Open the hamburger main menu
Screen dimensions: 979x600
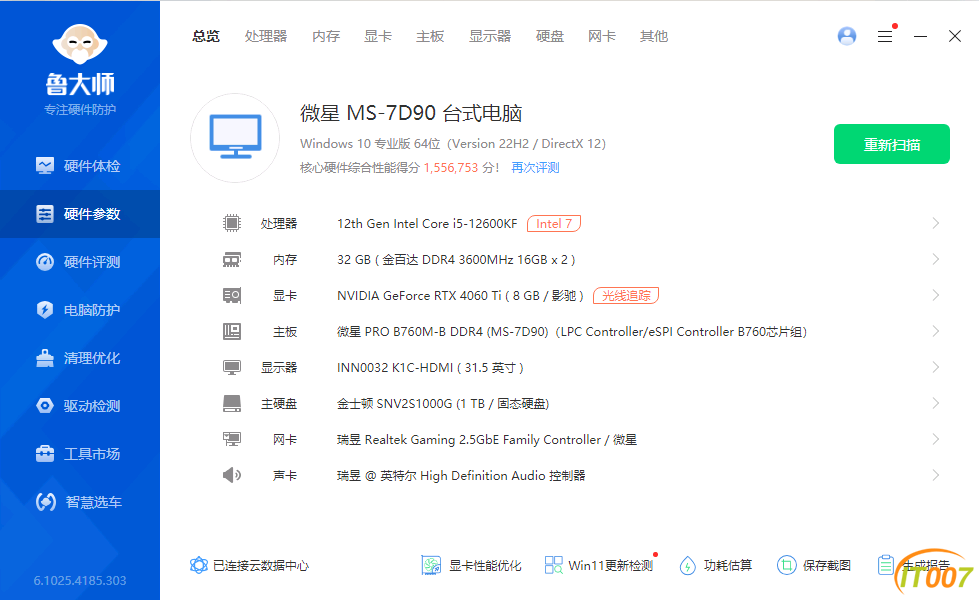[x=885, y=36]
